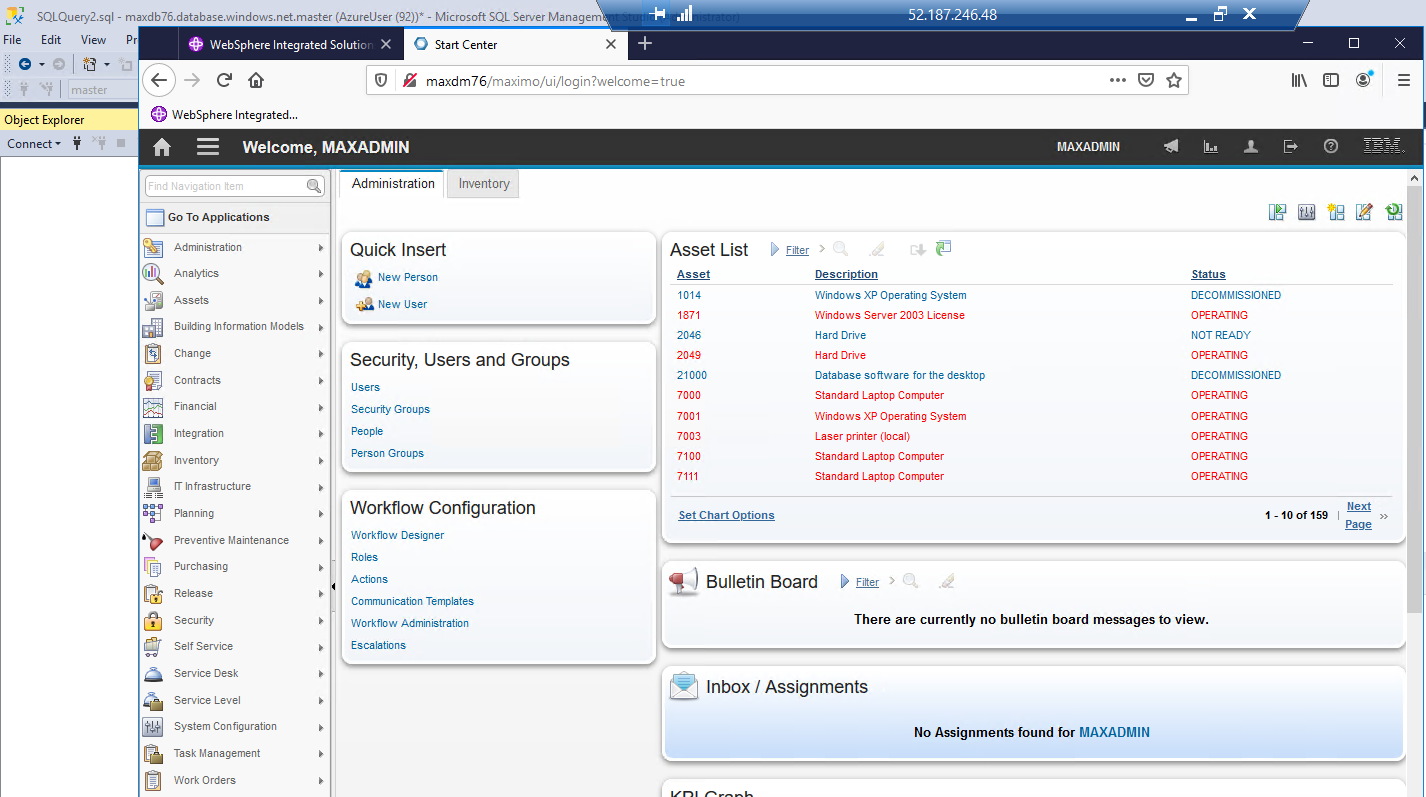Open Firefox application menu
1426x797 pixels.
(1404, 81)
